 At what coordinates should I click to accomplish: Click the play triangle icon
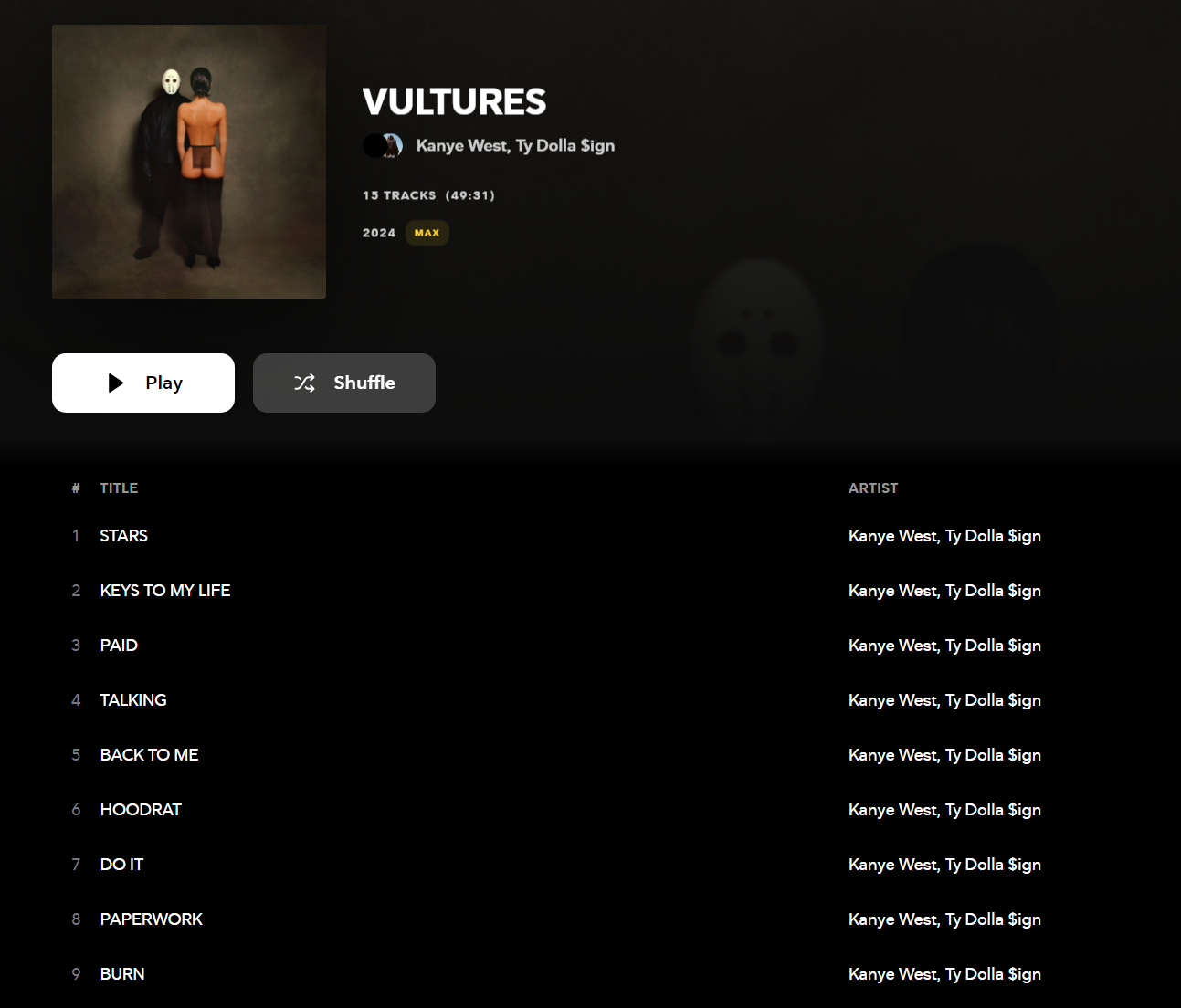coord(116,383)
